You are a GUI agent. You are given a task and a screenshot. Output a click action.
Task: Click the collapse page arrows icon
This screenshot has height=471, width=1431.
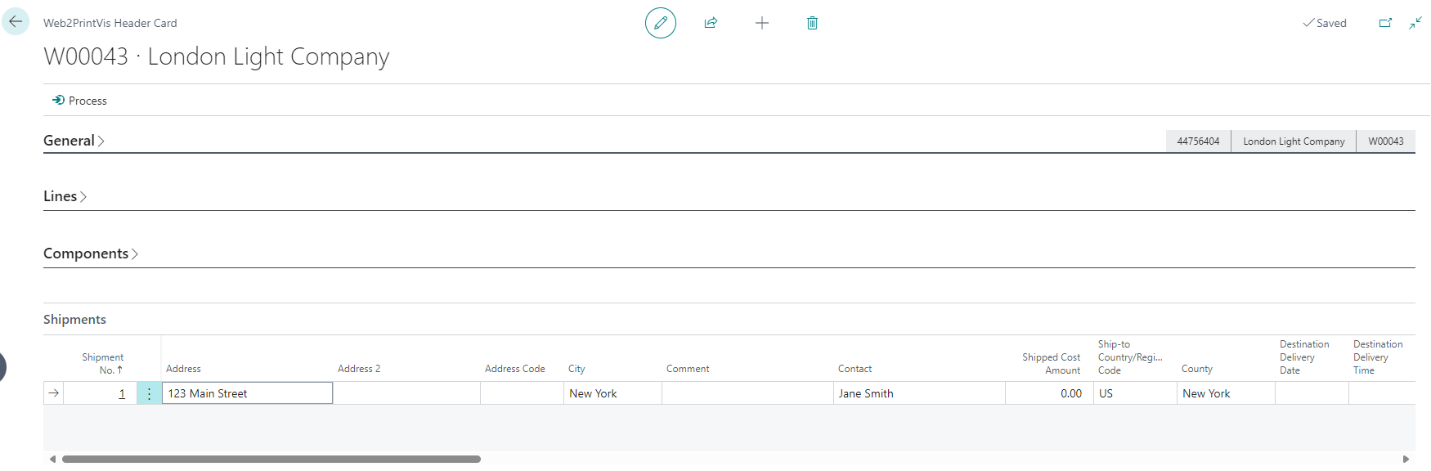pos(1415,22)
